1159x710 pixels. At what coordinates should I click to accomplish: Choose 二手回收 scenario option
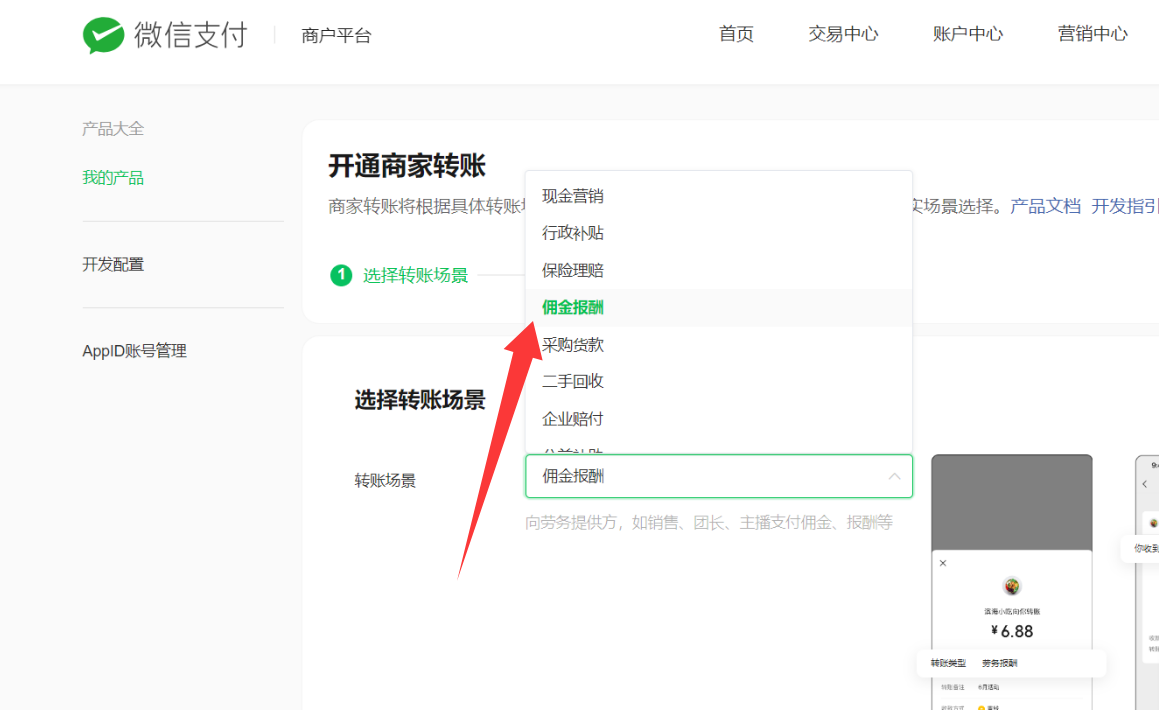(x=573, y=381)
